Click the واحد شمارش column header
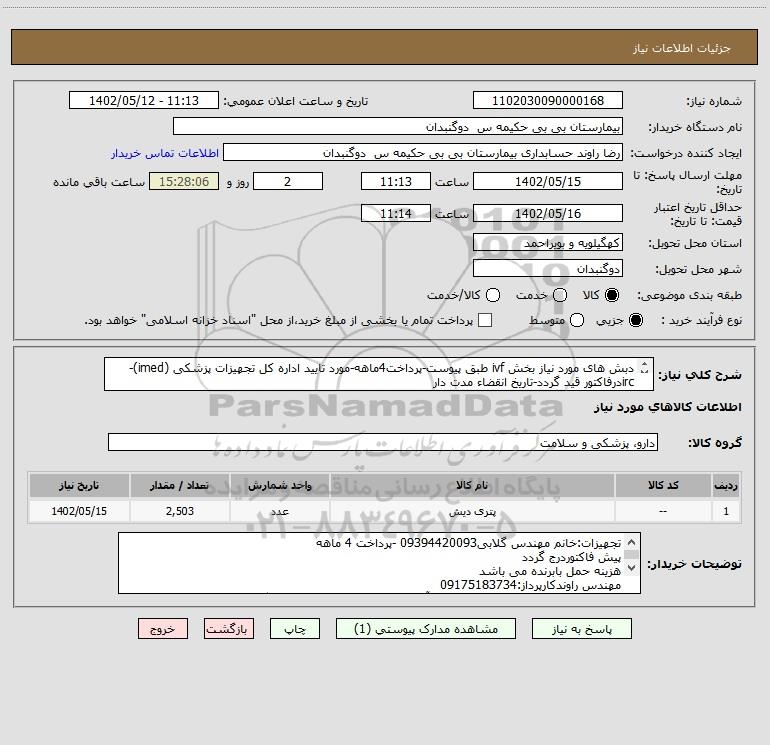 pos(279,485)
